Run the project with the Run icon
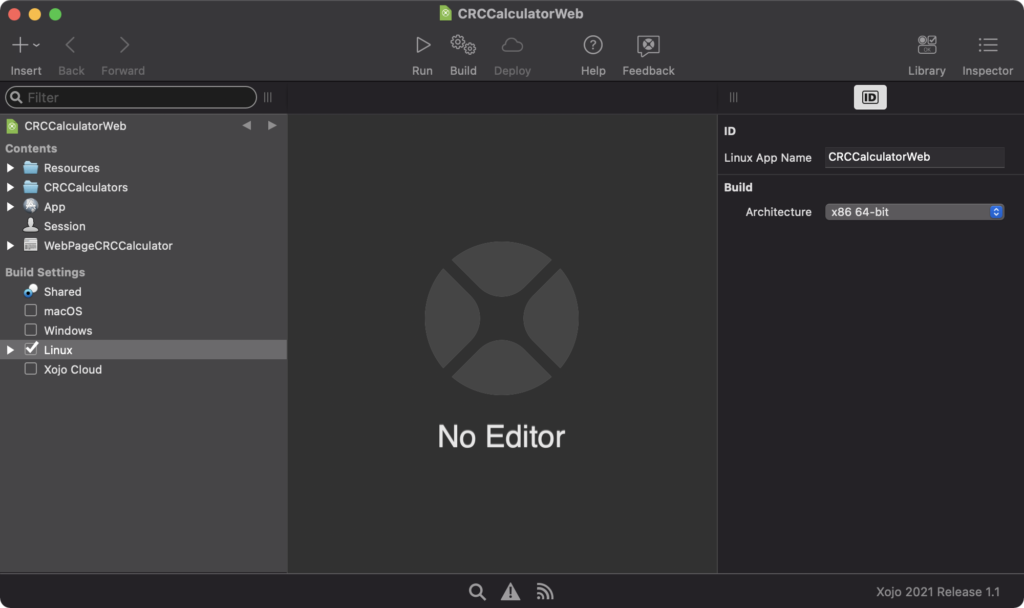 coord(423,45)
